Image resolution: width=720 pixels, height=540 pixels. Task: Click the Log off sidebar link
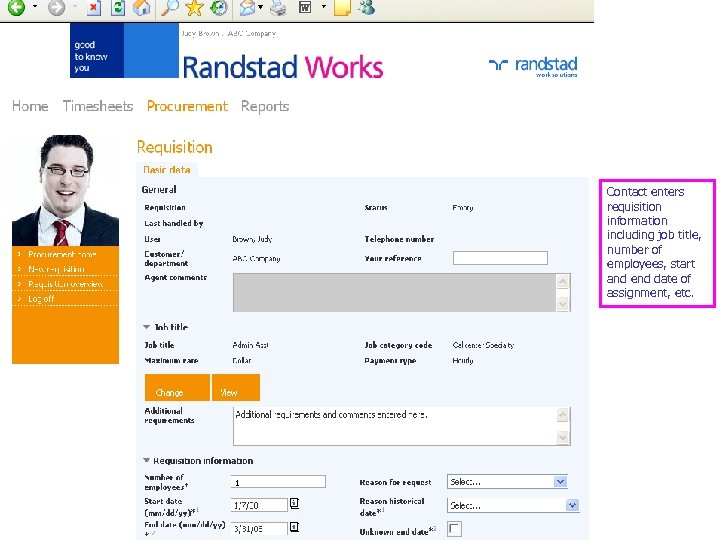41,299
